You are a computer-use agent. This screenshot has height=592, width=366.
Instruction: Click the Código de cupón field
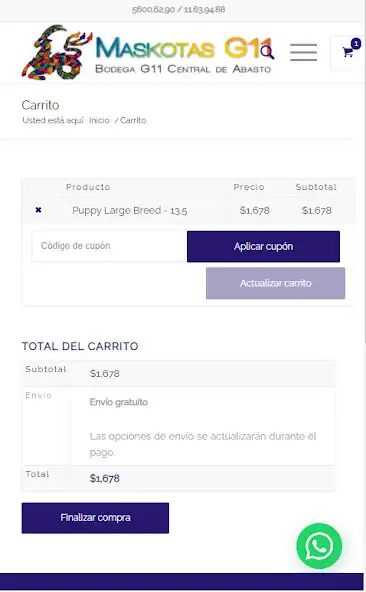point(108,246)
